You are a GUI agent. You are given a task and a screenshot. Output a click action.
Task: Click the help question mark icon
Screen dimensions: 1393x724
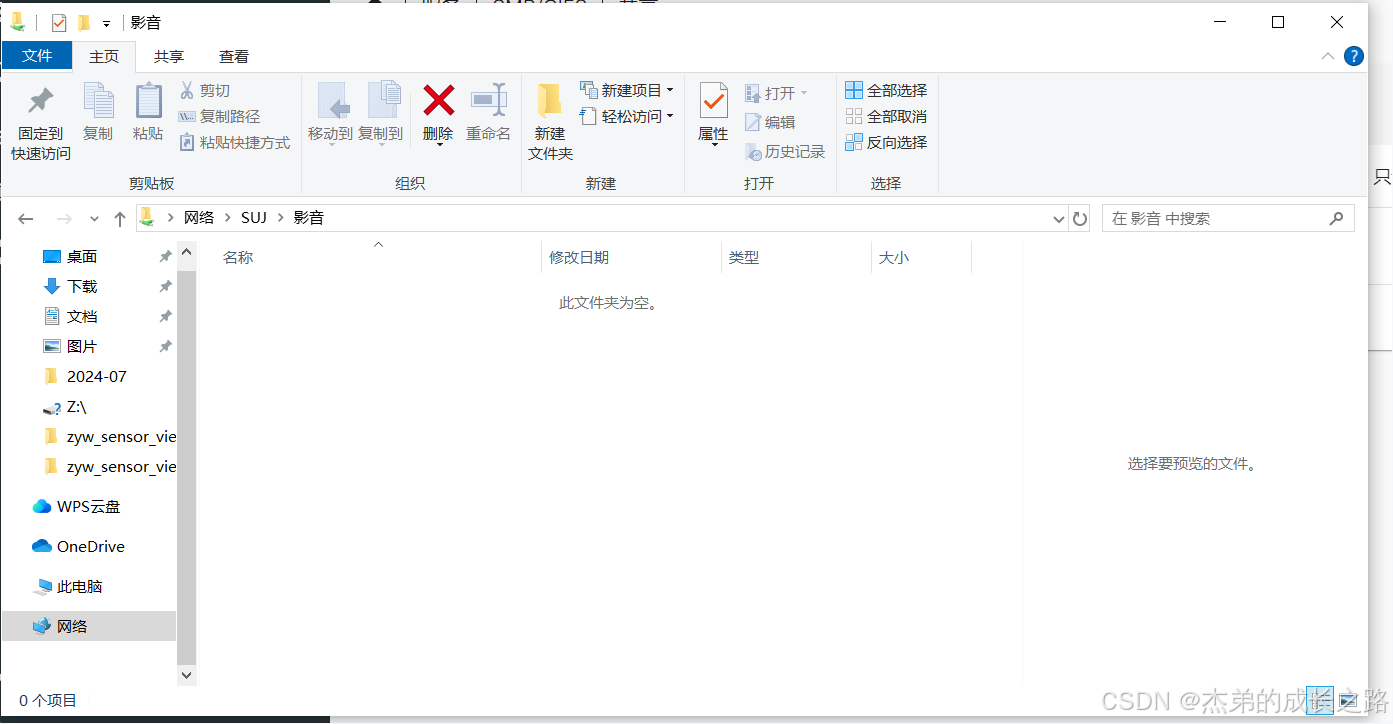pyautogui.click(x=1354, y=56)
